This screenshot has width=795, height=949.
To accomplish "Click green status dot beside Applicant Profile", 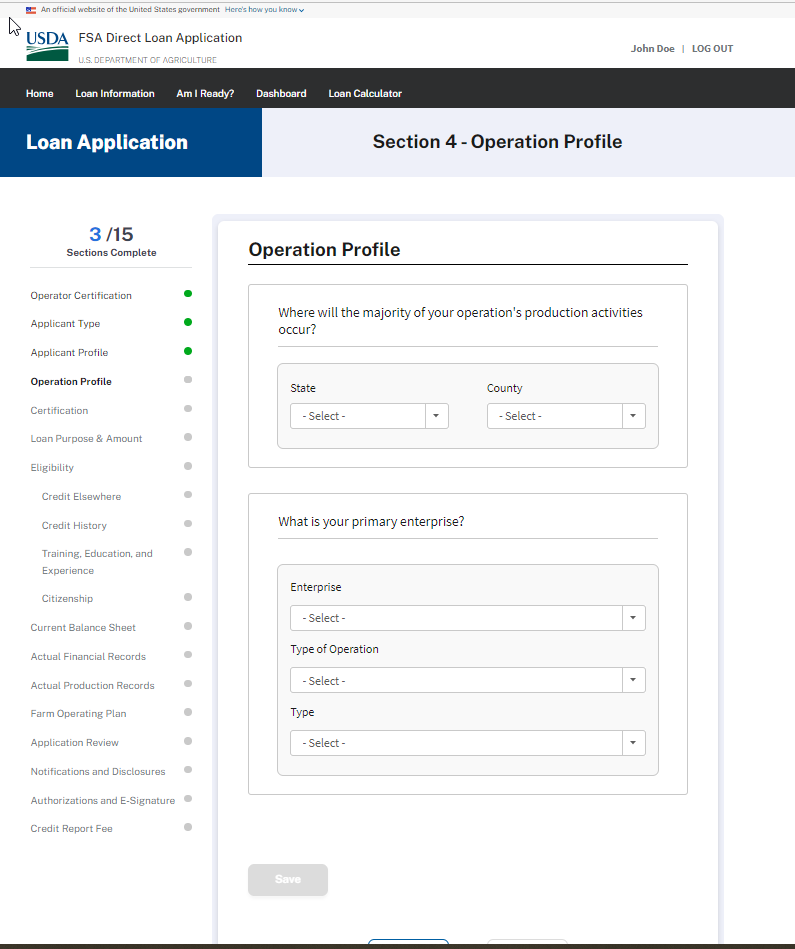I will [x=188, y=351].
